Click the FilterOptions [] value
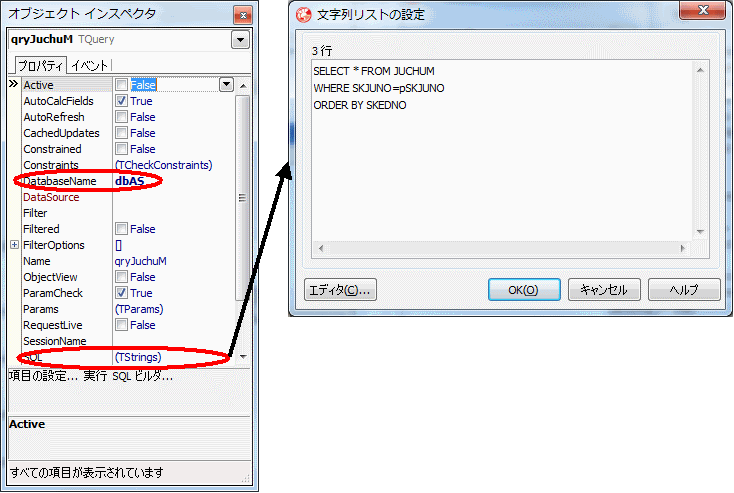 (x=118, y=245)
